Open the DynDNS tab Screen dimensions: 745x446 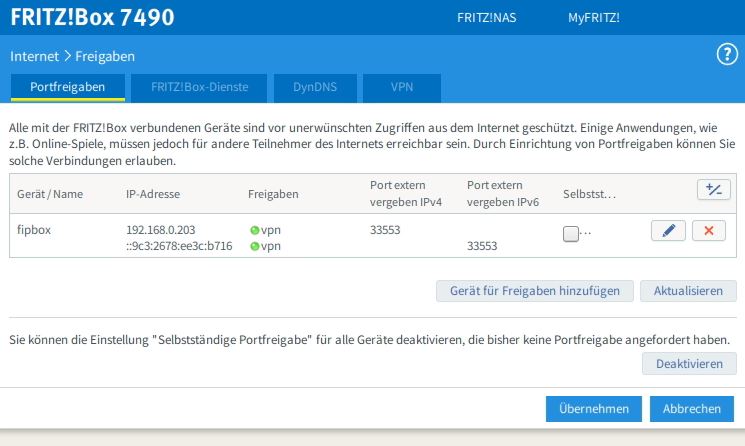[x=314, y=87]
